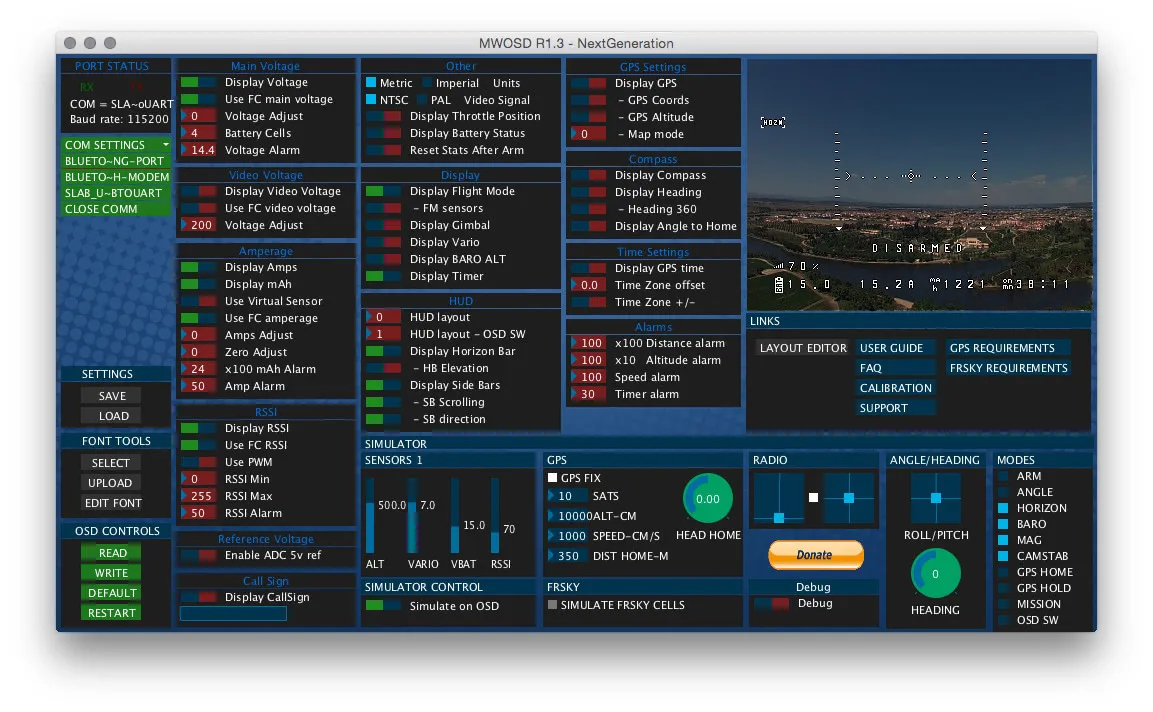This screenshot has width=1153, height=712.
Task: Toggle the Display Voltage switch
Action: (x=198, y=83)
